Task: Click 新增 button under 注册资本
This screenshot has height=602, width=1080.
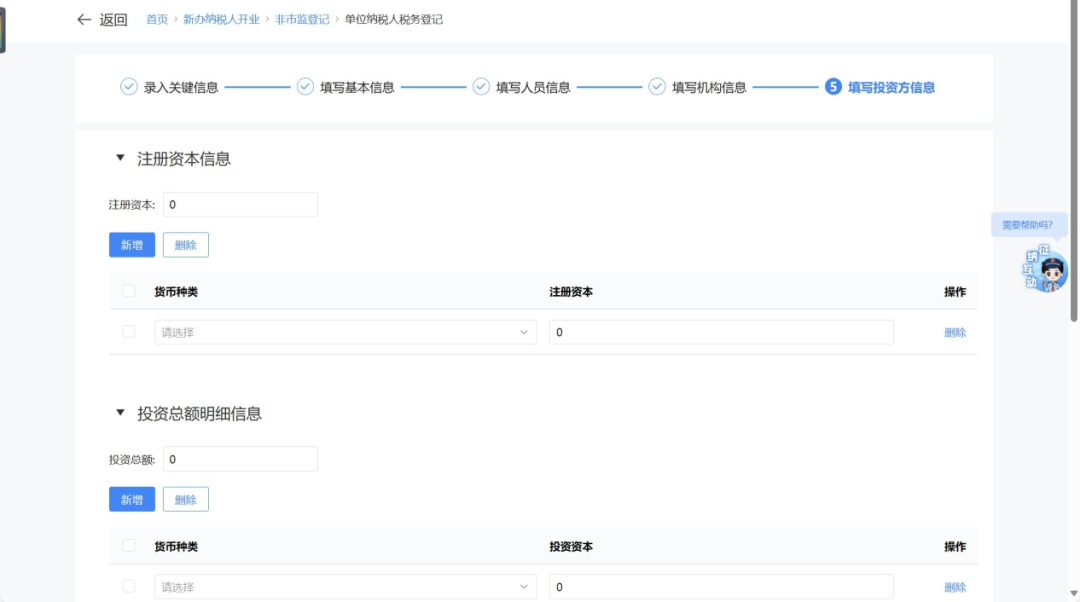Action: [x=132, y=245]
